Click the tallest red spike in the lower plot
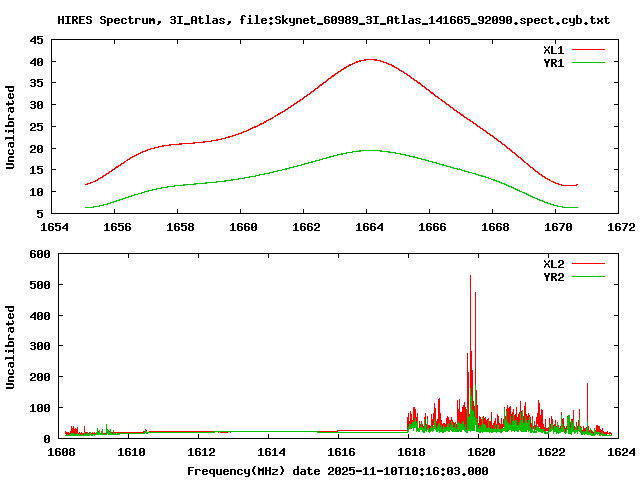Viewport: 640px width, 480px height. tap(470, 277)
